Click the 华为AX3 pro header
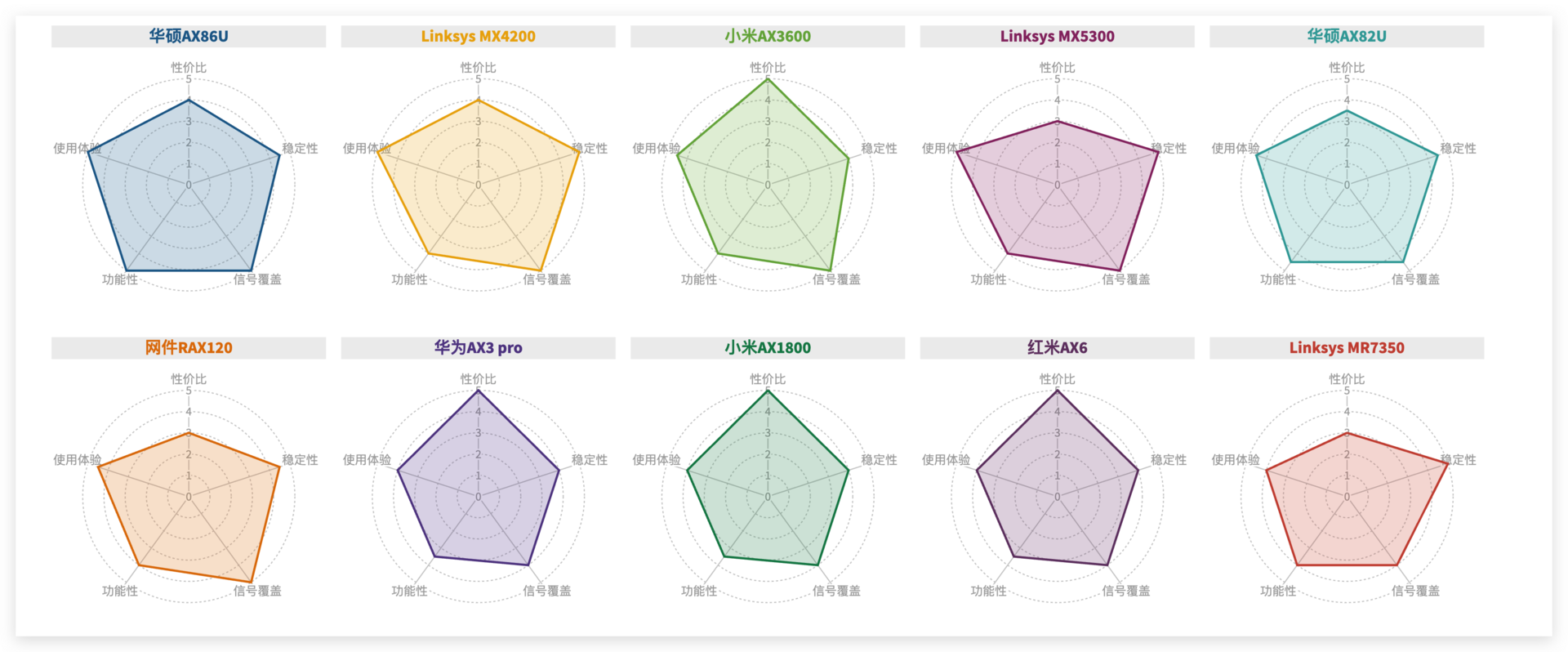Viewport: 1568px width, 652px height. click(x=478, y=347)
